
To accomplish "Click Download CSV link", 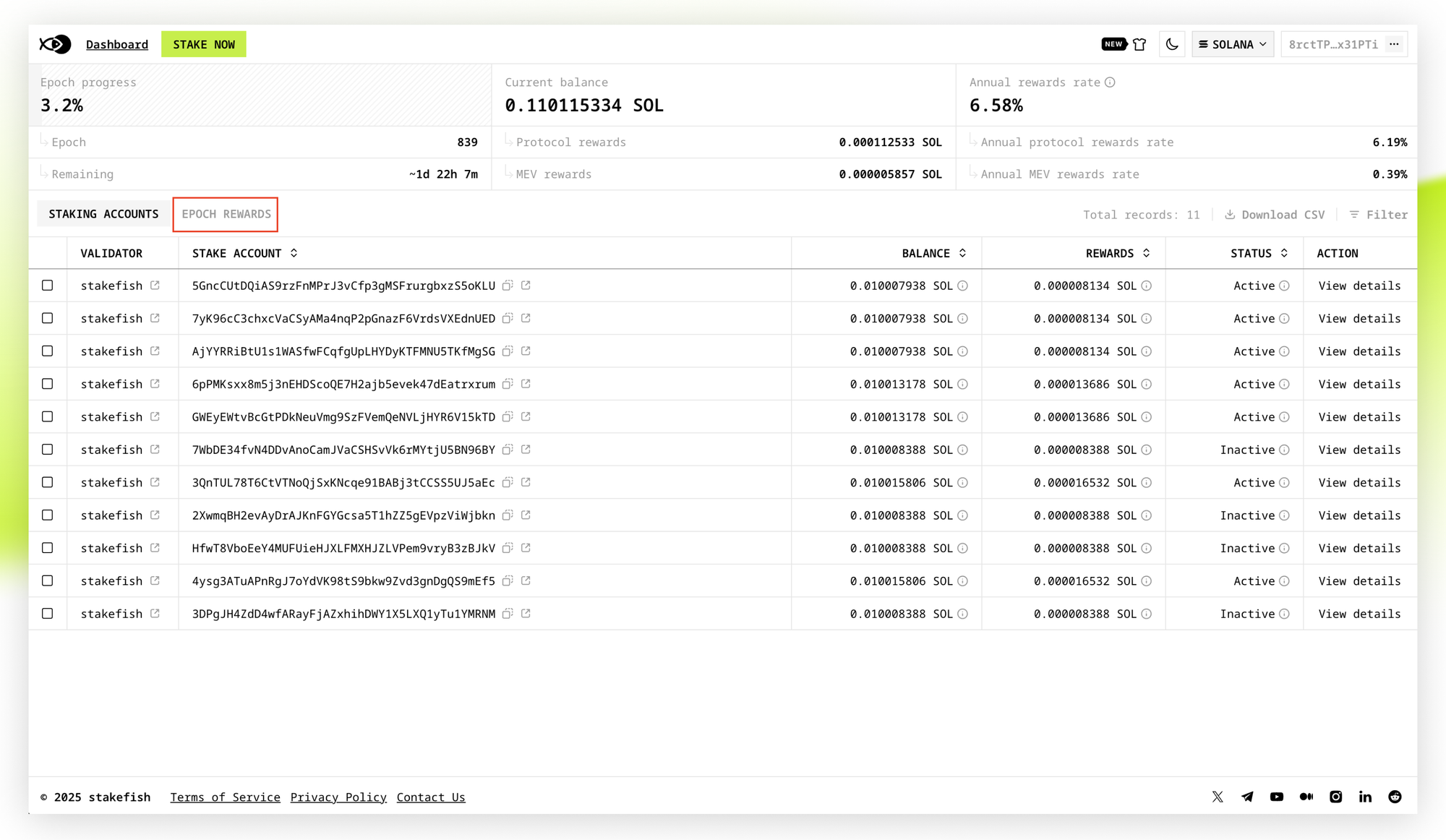I will [1275, 215].
